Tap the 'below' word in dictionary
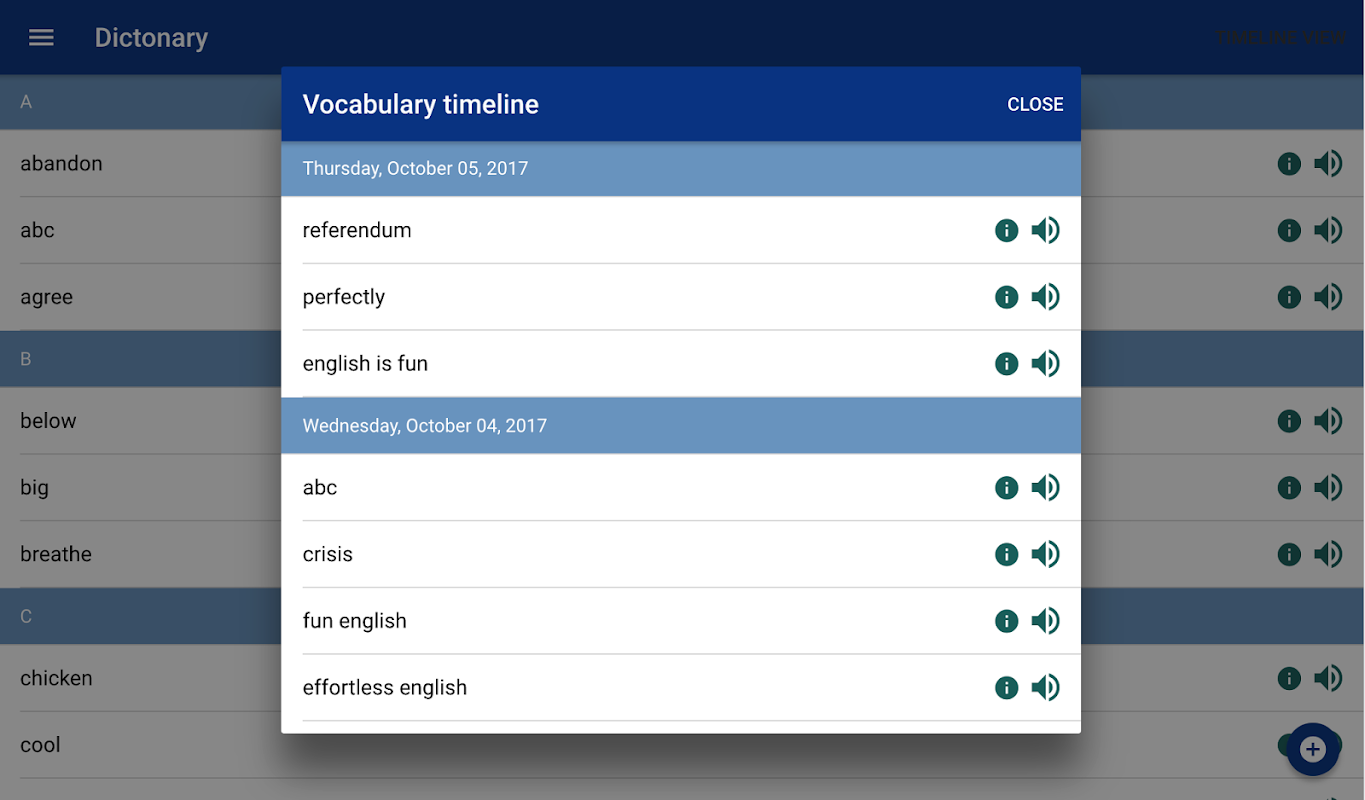The width and height of the screenshot is (1365, 800). tap(48, 421)
